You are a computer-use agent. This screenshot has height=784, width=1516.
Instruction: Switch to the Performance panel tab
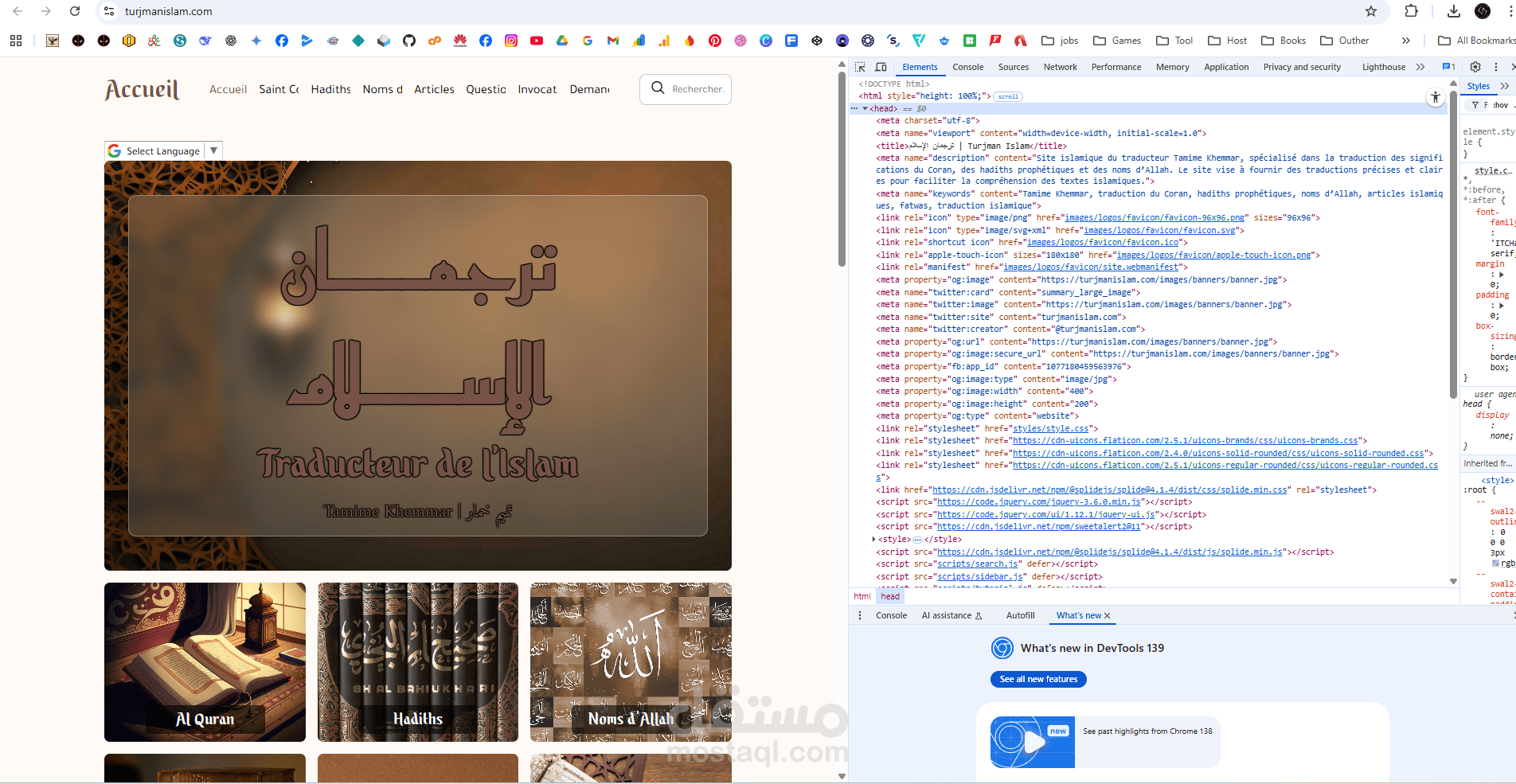(1116, 67)
